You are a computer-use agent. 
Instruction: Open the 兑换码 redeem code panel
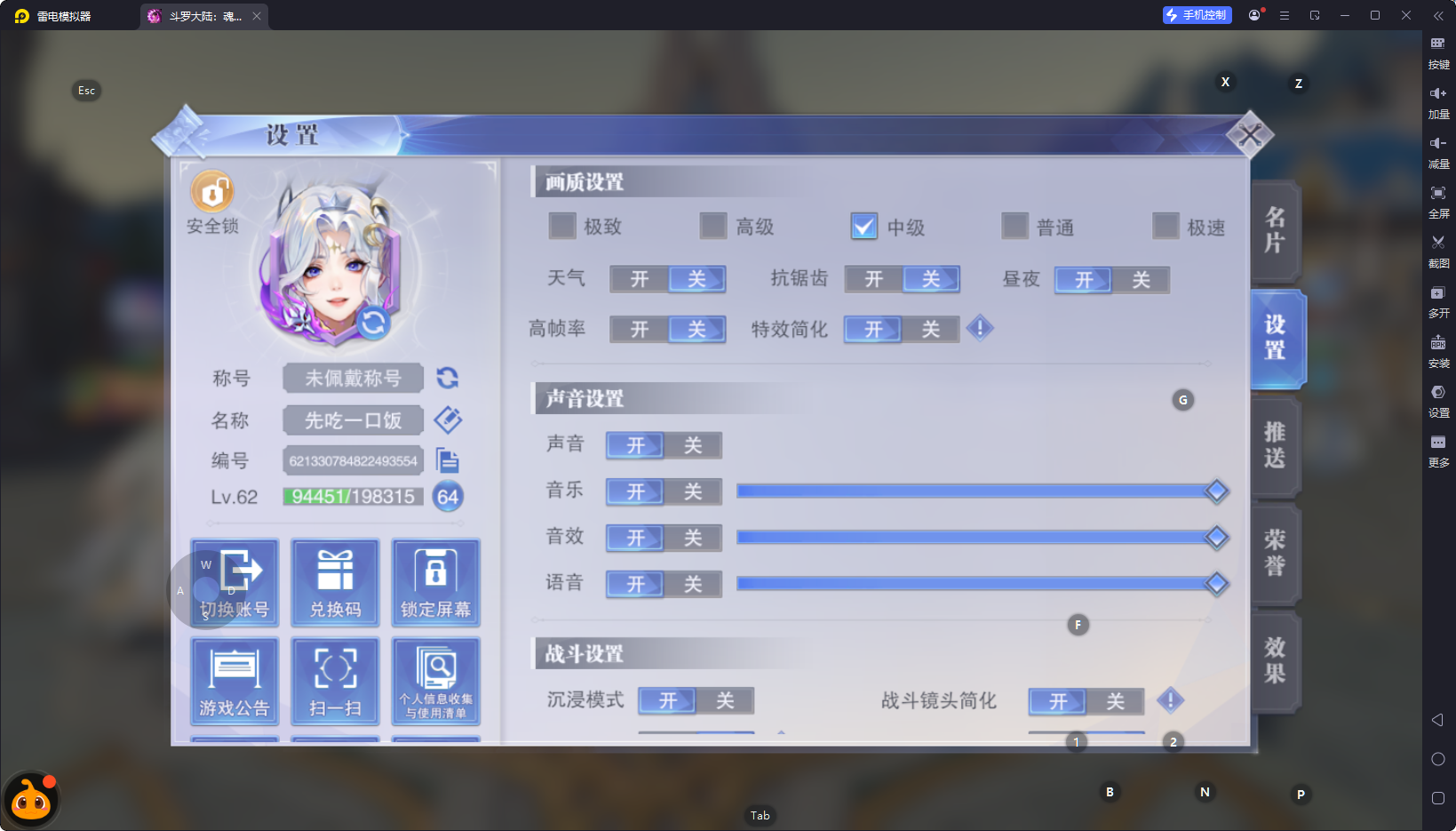335,582
